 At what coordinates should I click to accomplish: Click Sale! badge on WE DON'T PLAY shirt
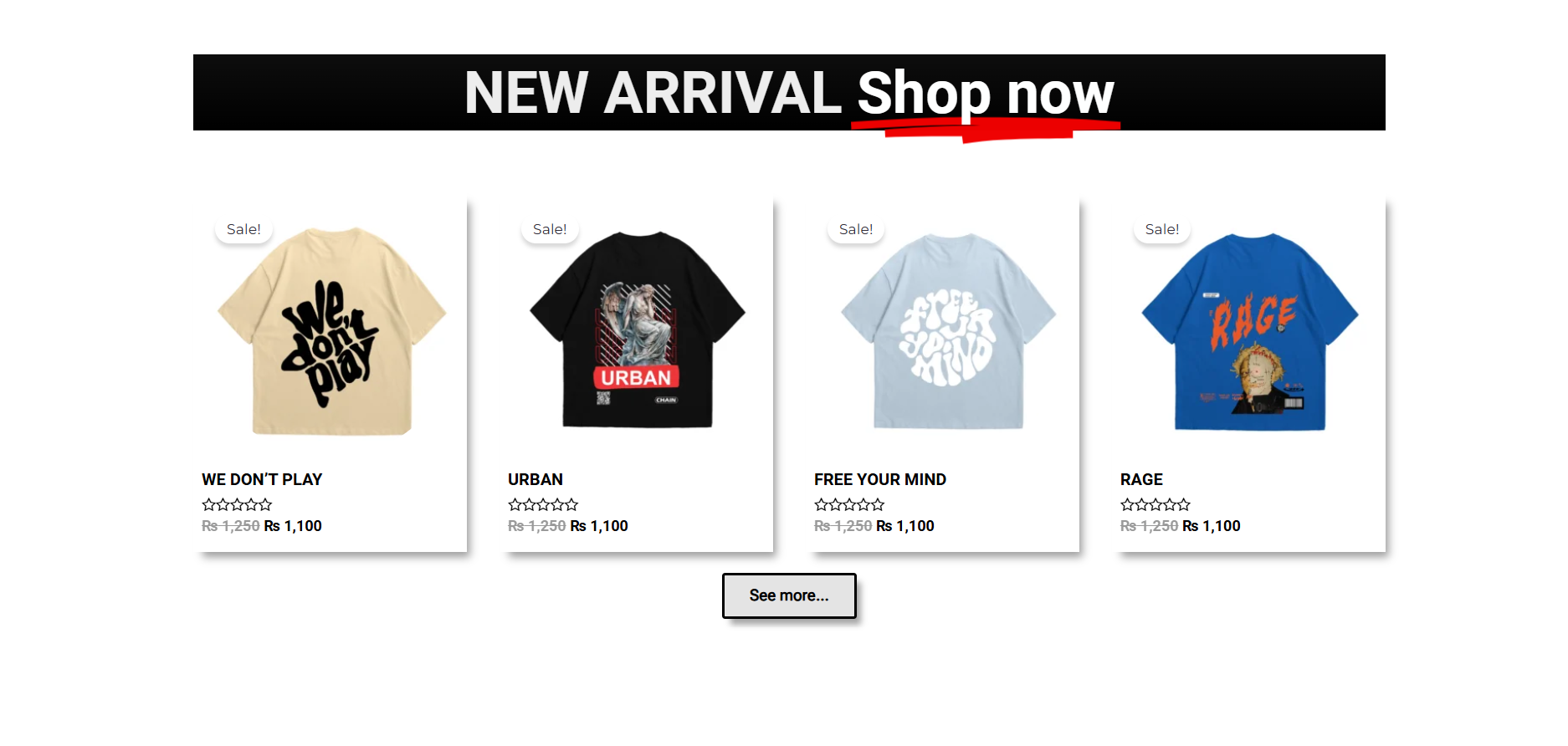pos(243,229)
